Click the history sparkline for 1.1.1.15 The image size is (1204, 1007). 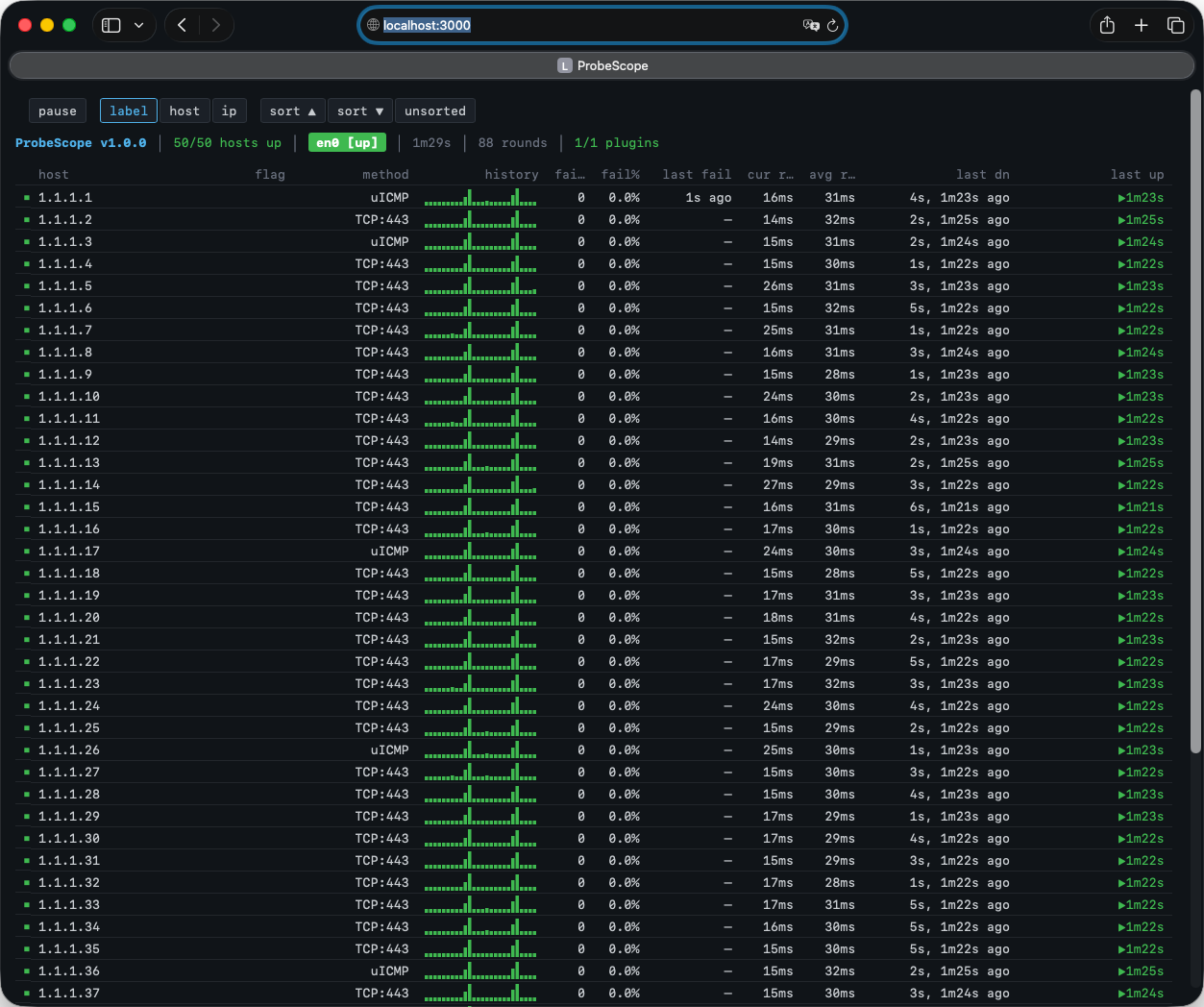(480, 506)
